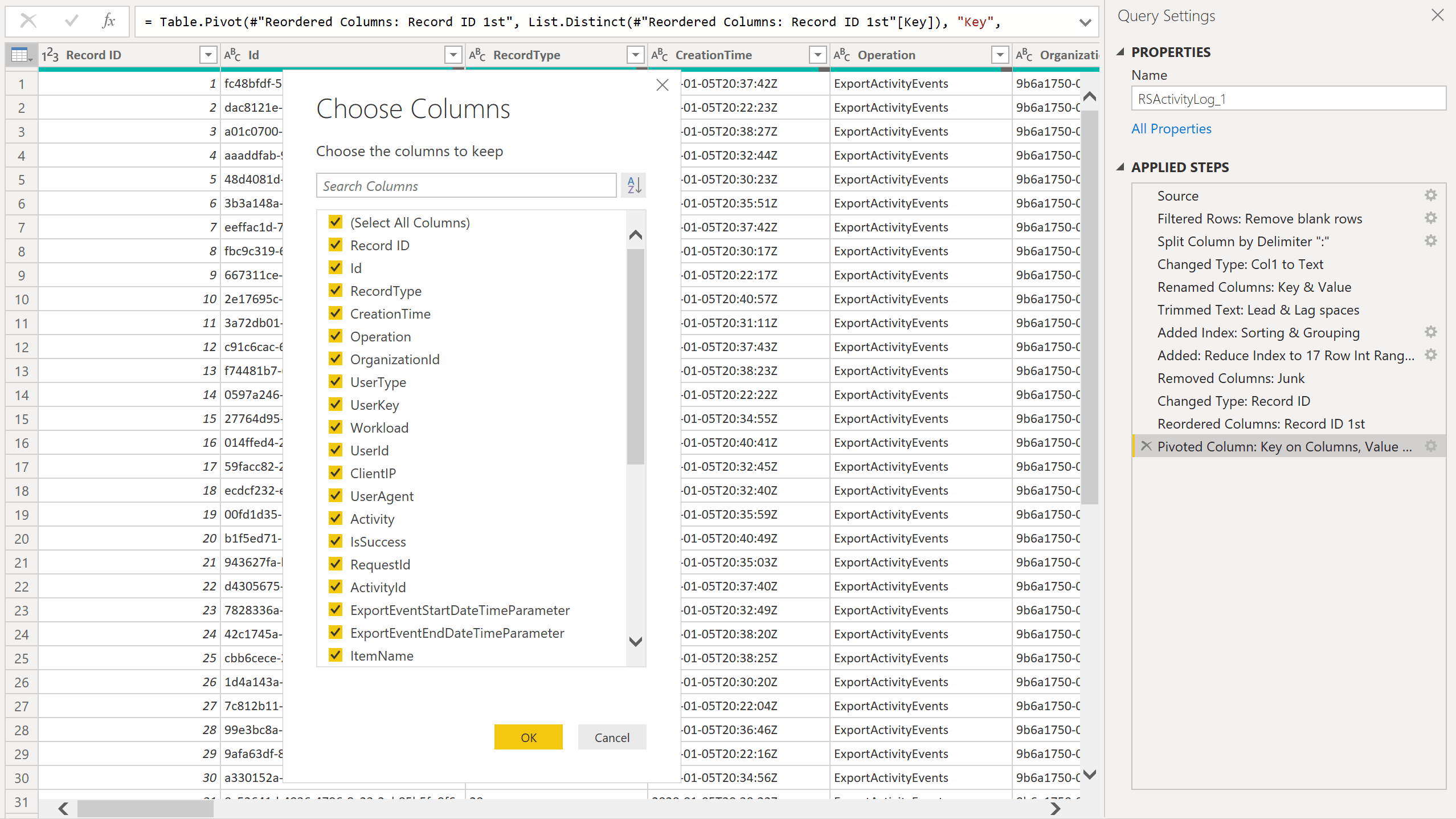Open gear for the Added Index step
This screenshot has height=819, width=1456.
[x=1430, y=332]
